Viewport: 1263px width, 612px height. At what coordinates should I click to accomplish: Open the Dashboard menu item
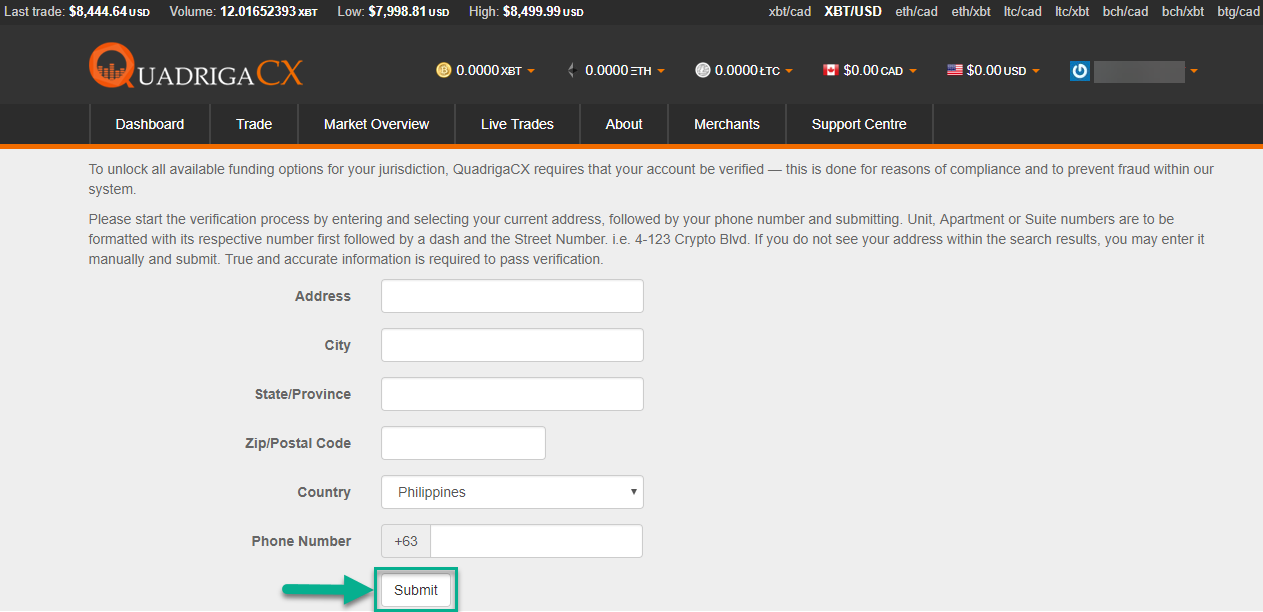pos(150,124)
